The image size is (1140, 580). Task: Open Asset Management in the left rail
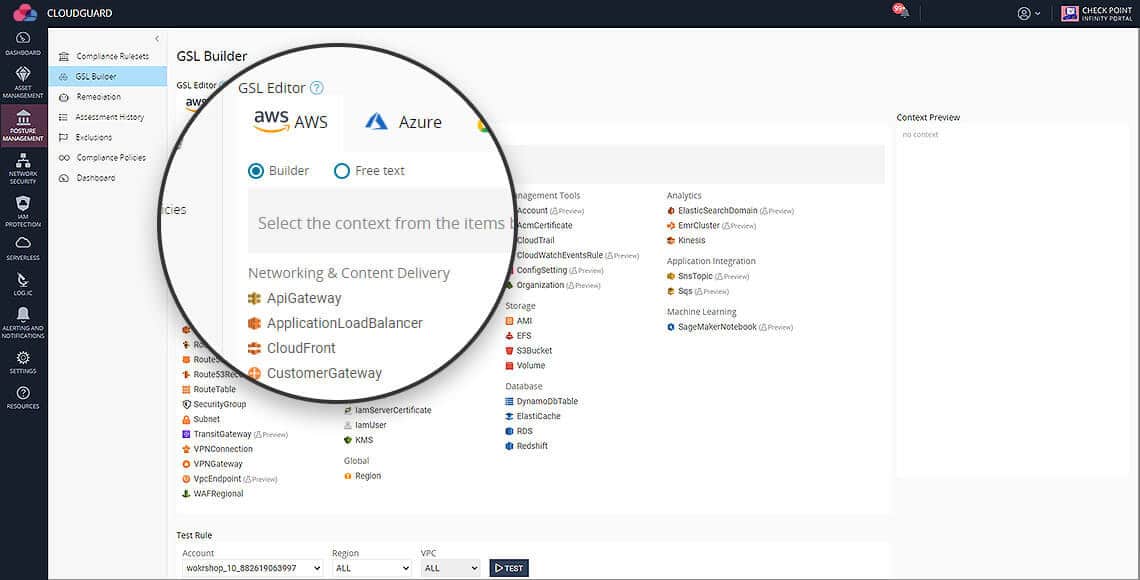click(x=23, y=82)
